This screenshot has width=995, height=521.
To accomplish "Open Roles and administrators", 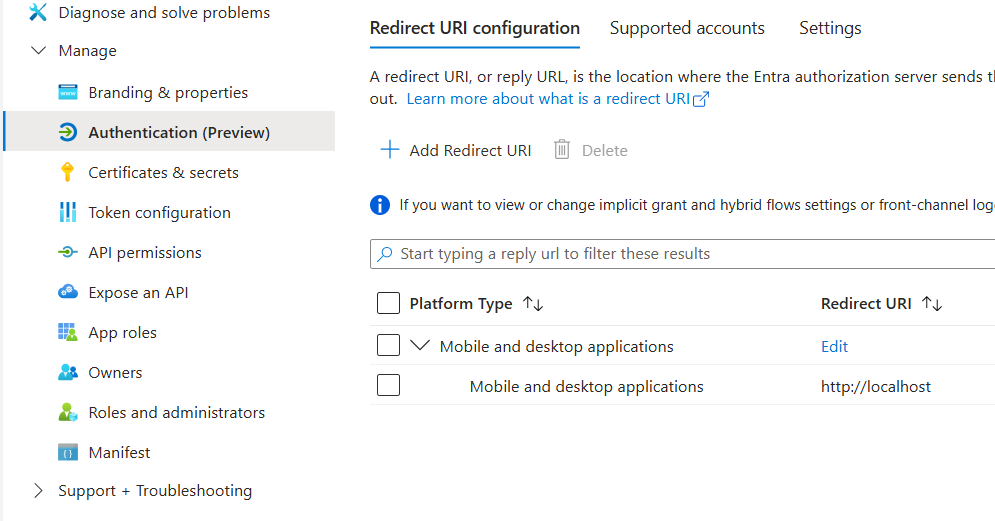I will pyautogui.click(x=176, y=412).
